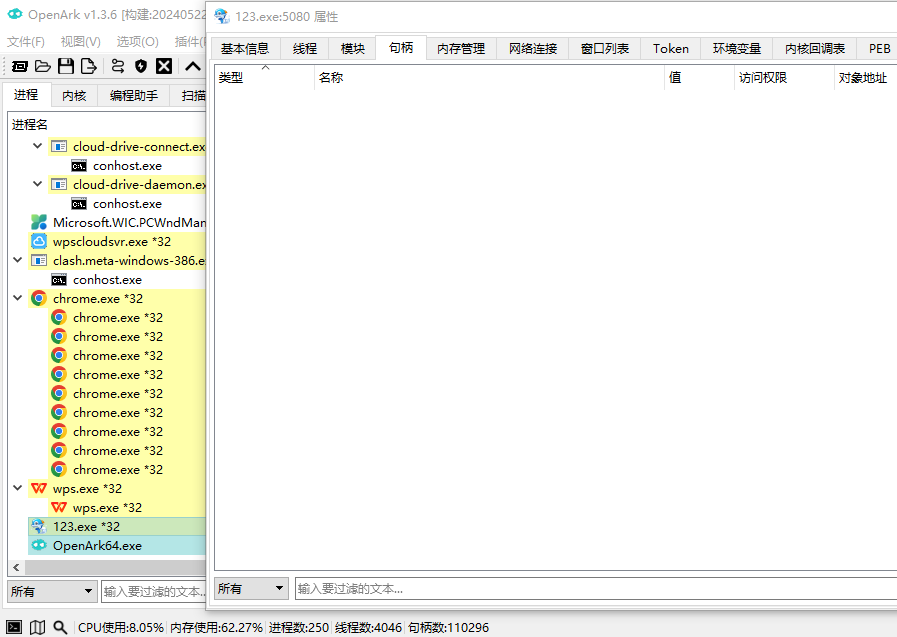This screenshot has width=897, height=637.
Task: Open the console icon in status bar
Action: click(14, 627)
